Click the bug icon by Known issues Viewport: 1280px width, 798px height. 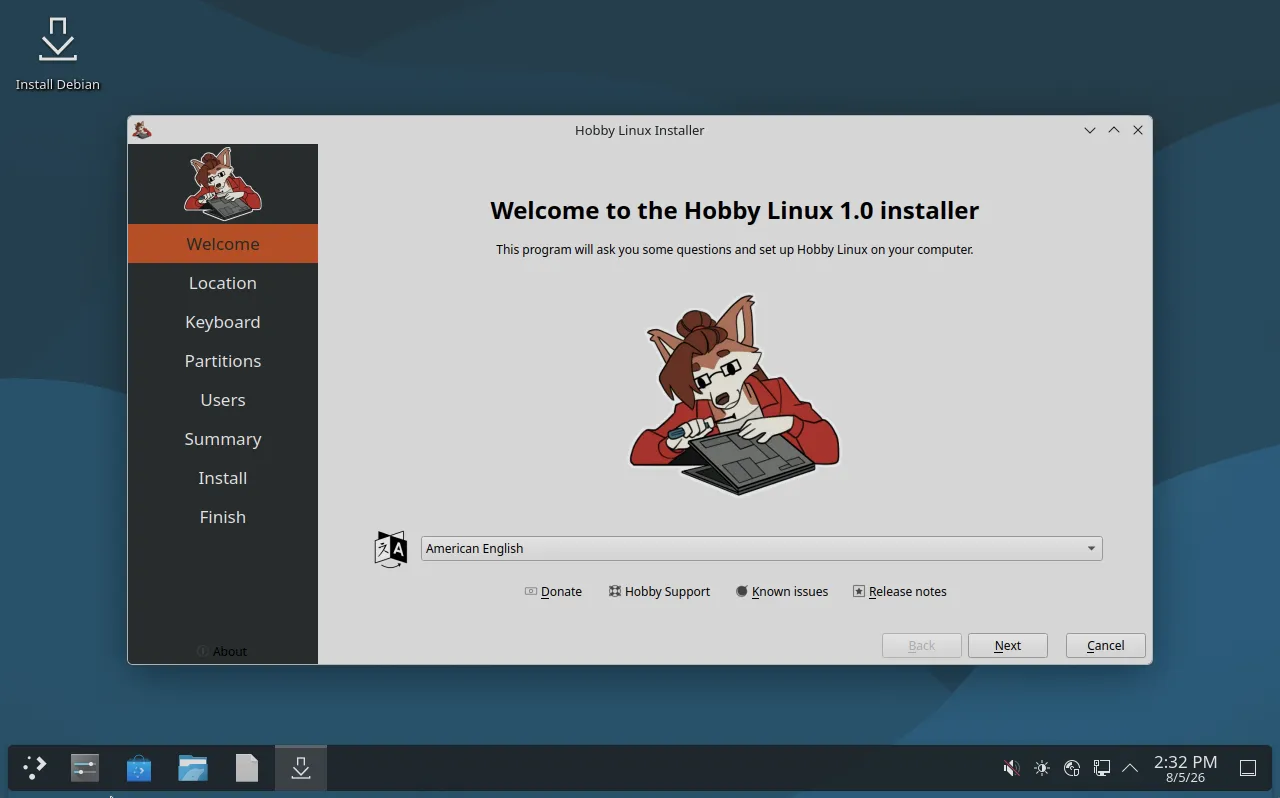point(742,591)
